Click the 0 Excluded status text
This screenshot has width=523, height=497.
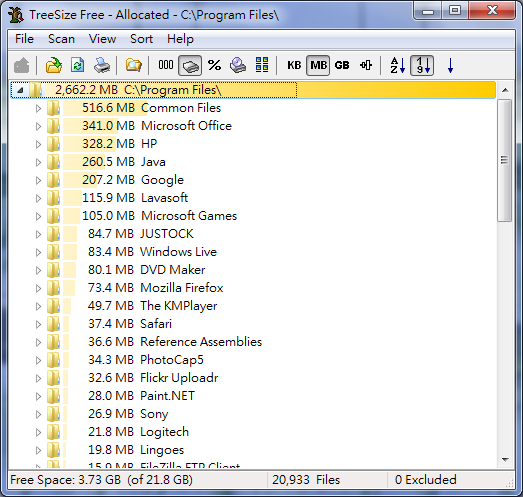[425, 480]
